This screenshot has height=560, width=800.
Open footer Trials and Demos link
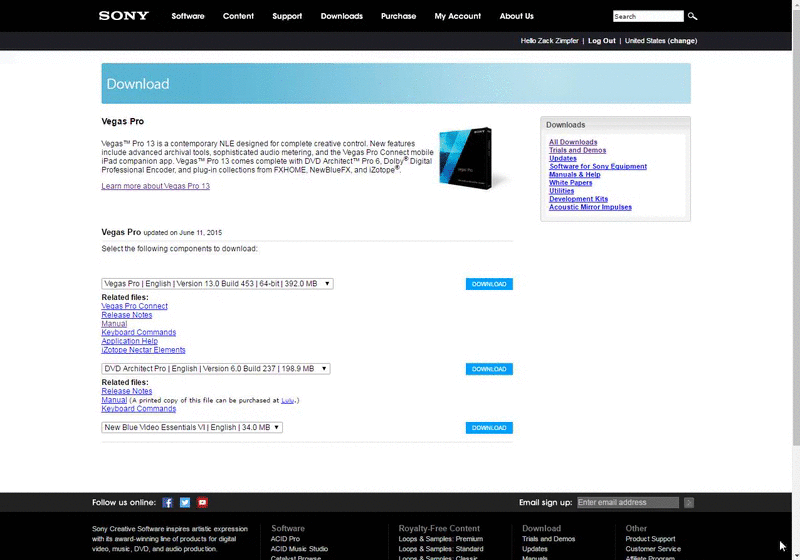[x=548, y=539]
